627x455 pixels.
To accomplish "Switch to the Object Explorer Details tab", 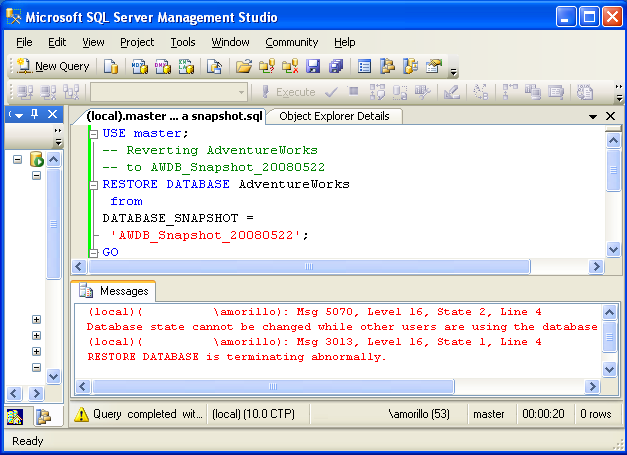I will [334, 116].
